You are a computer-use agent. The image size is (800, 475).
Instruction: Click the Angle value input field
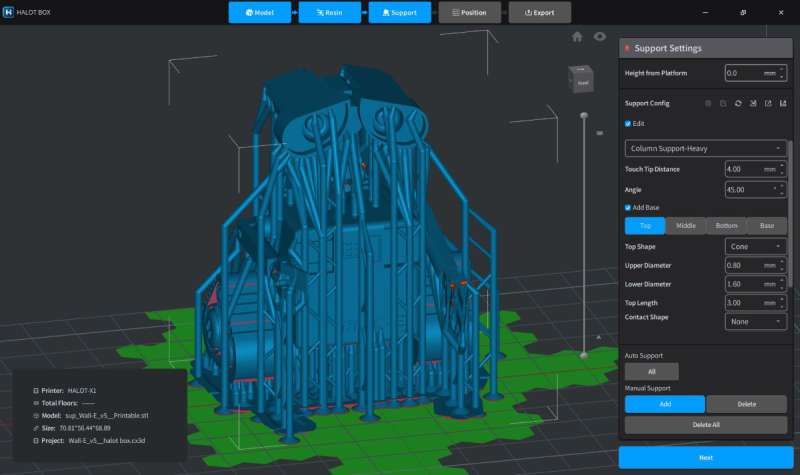(x=756, y=190)
